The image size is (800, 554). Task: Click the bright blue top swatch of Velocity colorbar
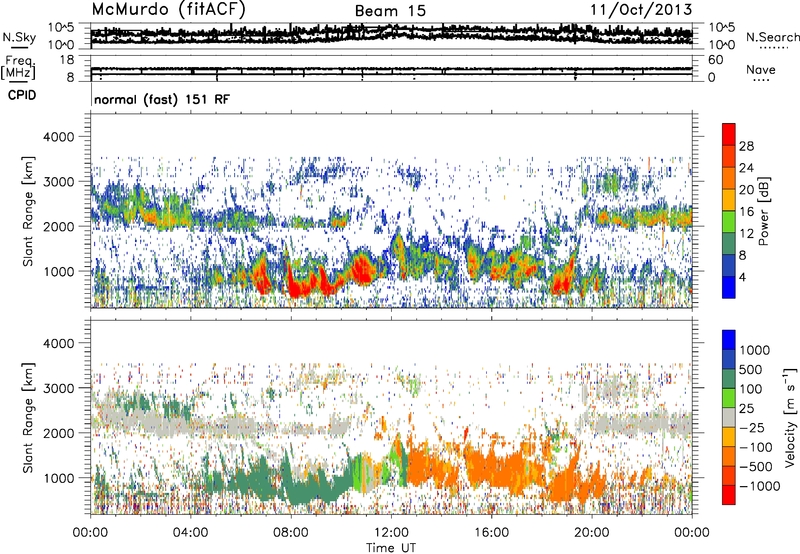(729, 340)
